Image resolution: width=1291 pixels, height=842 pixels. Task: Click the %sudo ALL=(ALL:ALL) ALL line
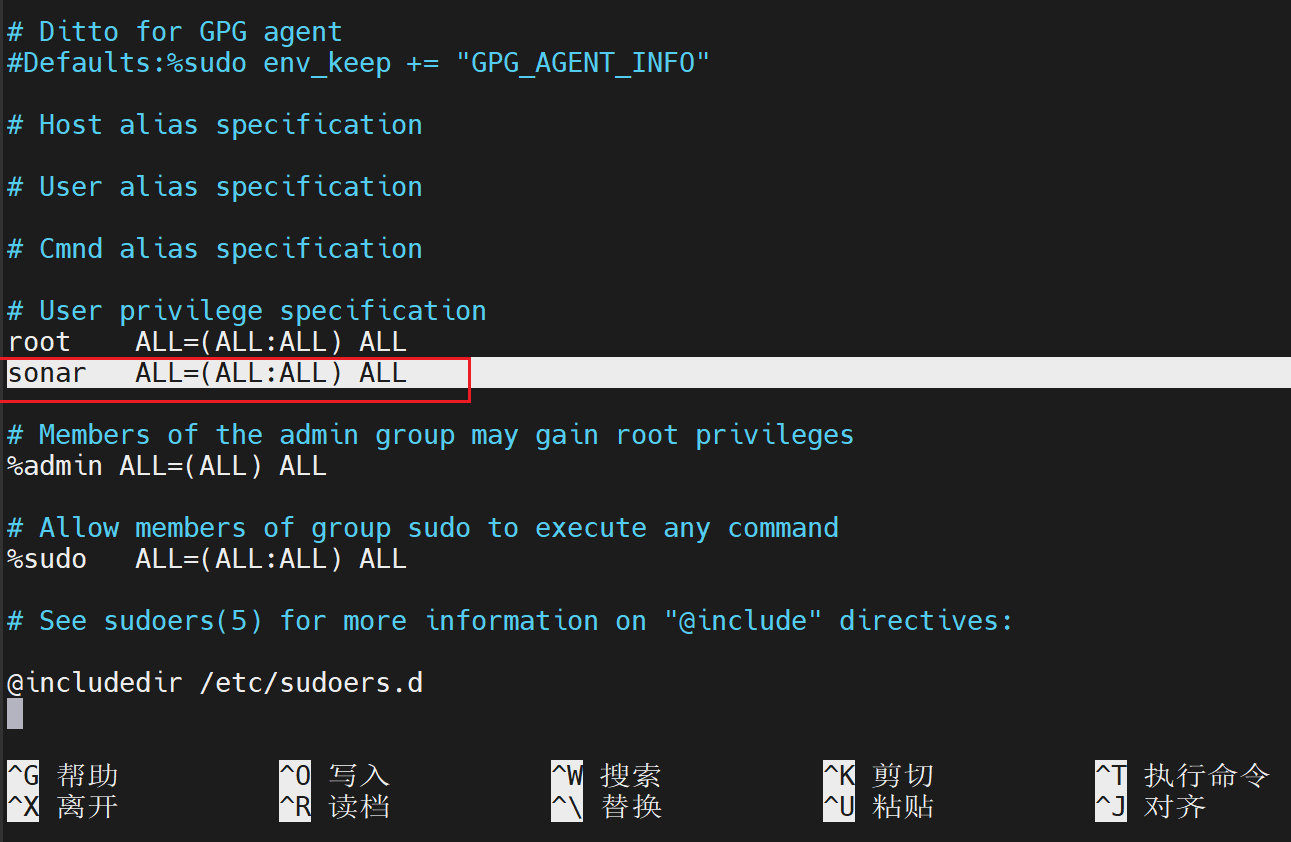(207, 559)
